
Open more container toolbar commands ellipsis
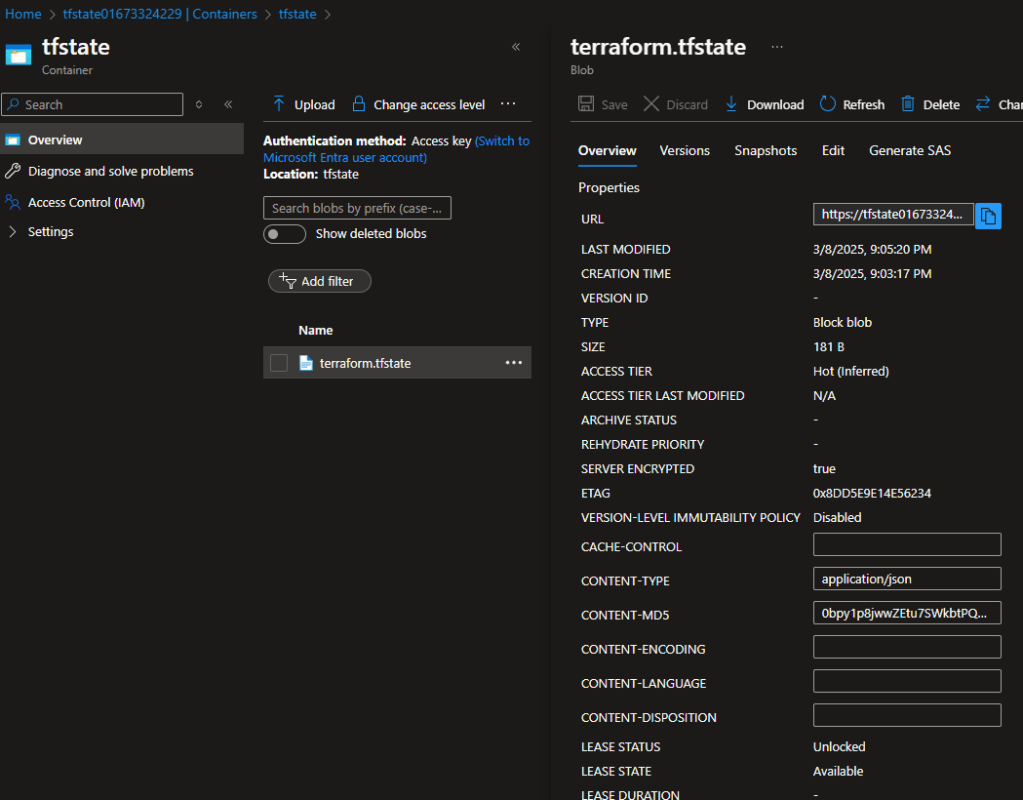click(508, 104)
